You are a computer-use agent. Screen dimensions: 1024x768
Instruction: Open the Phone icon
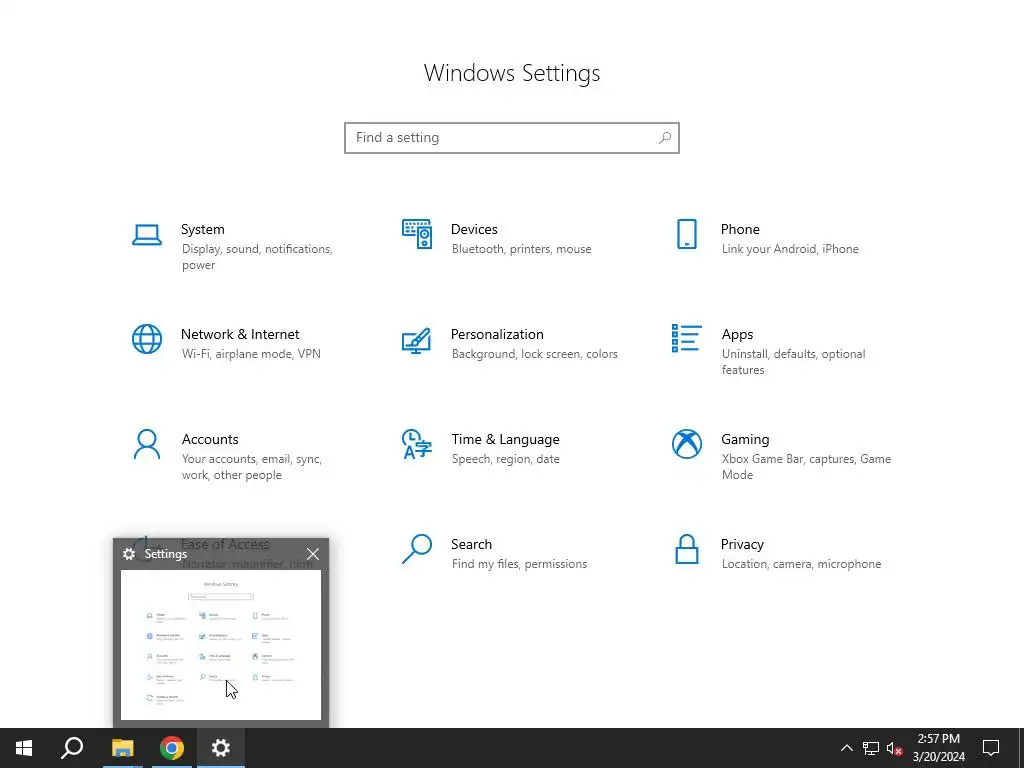point(686,234)
